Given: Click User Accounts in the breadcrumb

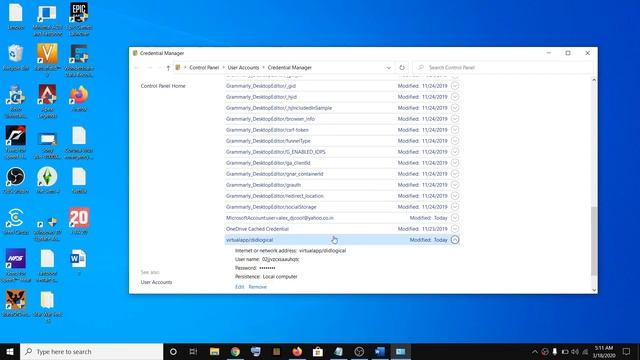Looking at the screenshot, I should tap(243, 68).
